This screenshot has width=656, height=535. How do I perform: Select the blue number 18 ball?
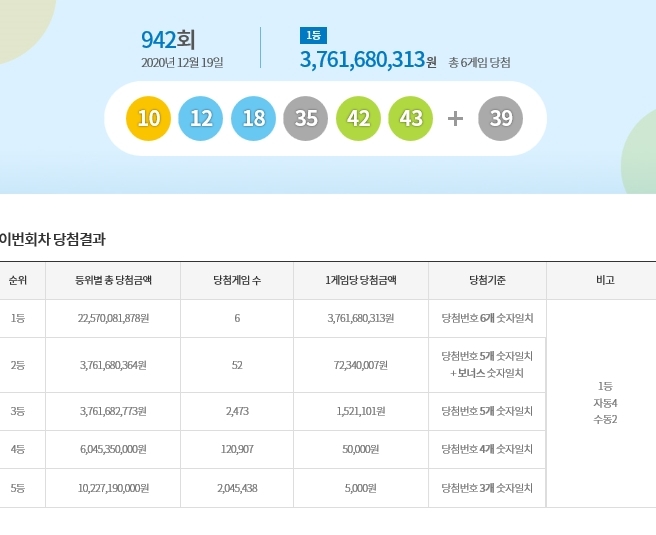click(x=253, y=118)
